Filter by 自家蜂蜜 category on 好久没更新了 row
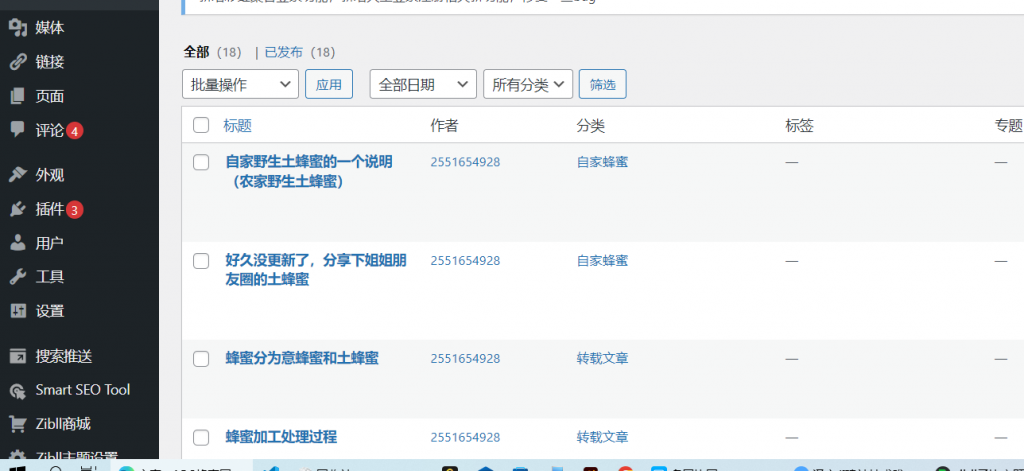This screenshot has height=471, width=1024. 602,261
